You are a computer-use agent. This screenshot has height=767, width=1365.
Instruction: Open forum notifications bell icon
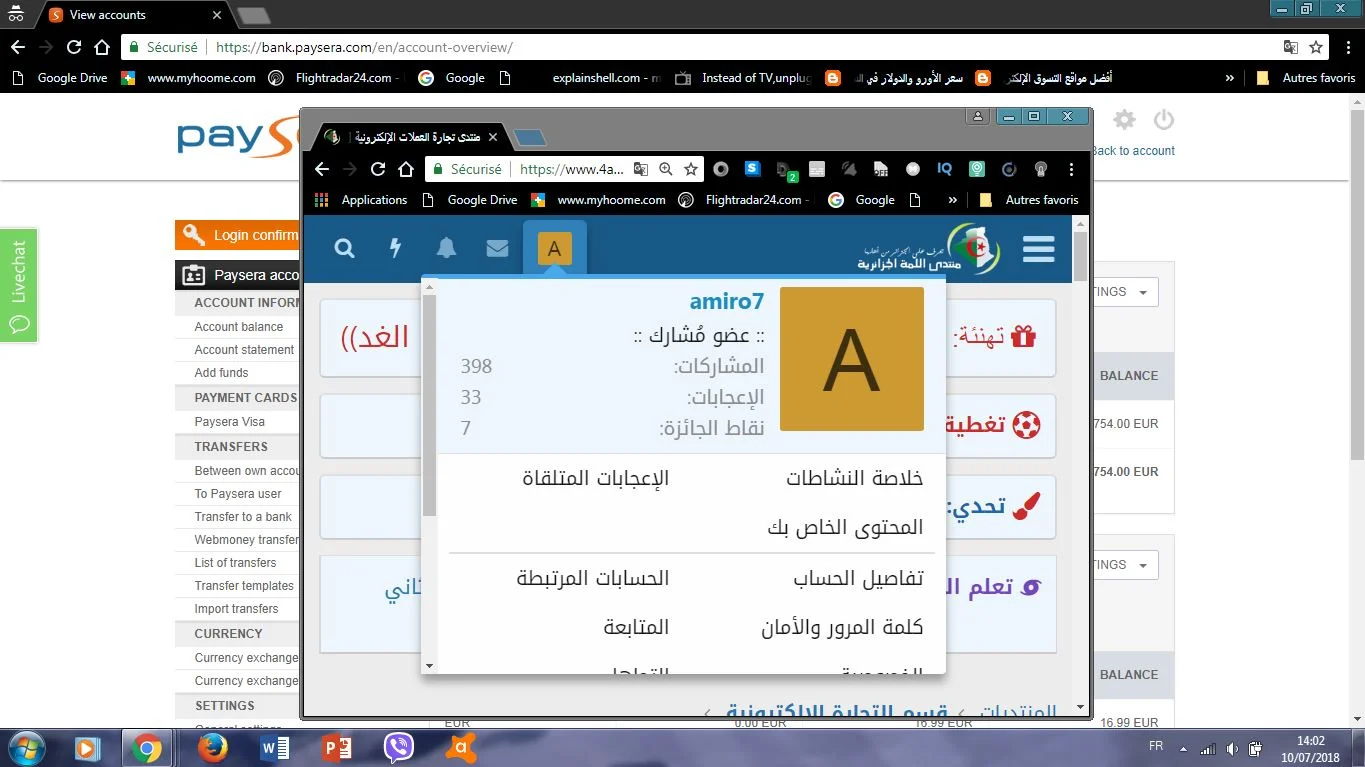click(446, 249)
